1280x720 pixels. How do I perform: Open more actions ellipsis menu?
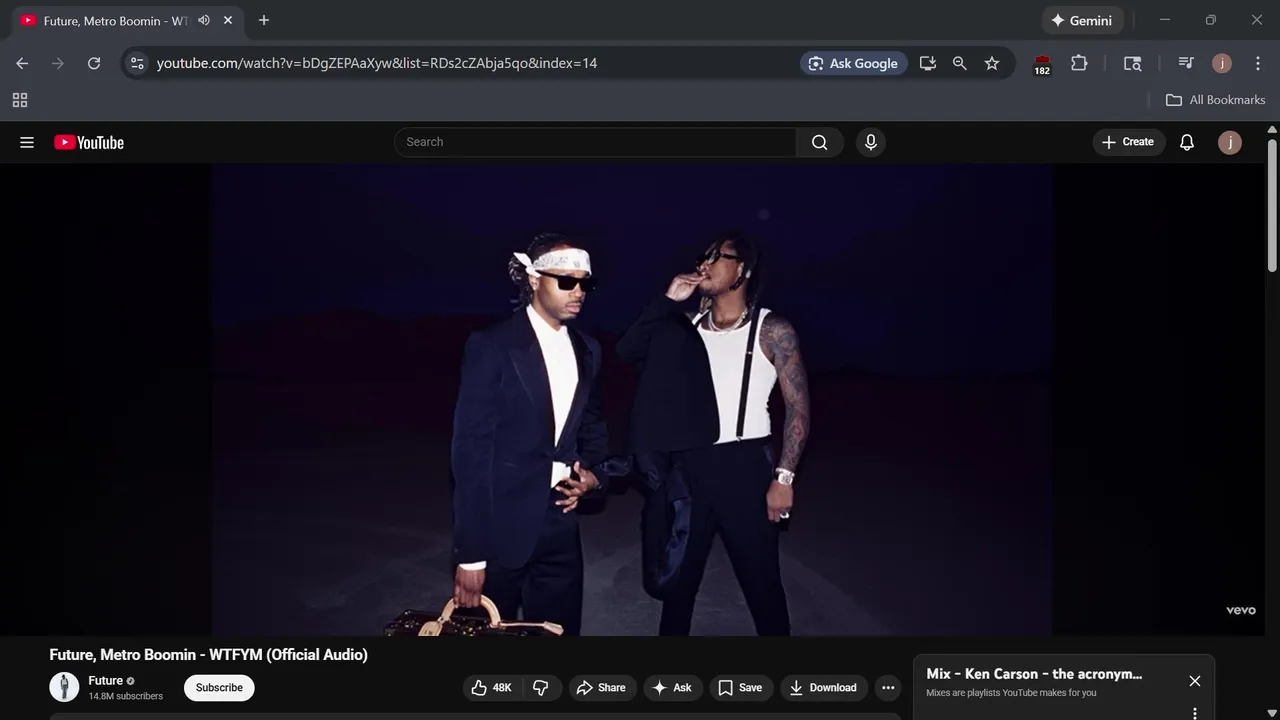[x=888, y=688]
